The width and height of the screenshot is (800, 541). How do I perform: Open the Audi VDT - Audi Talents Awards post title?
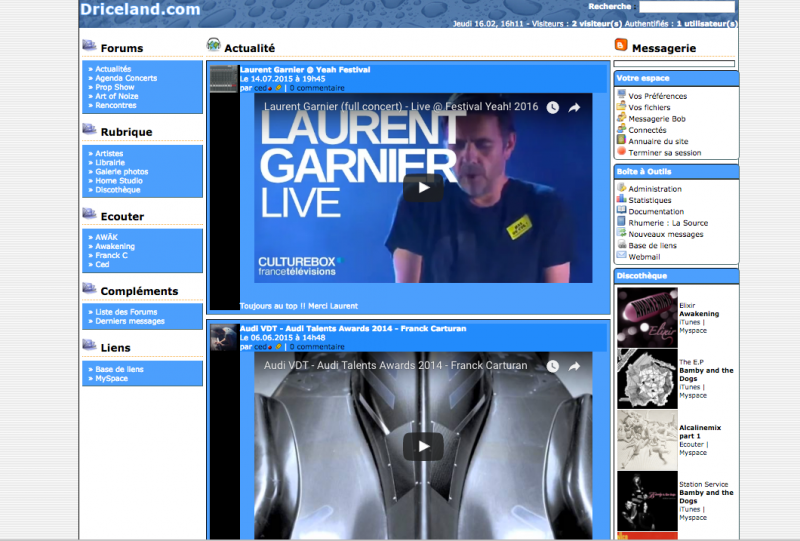tap(353, 329)
